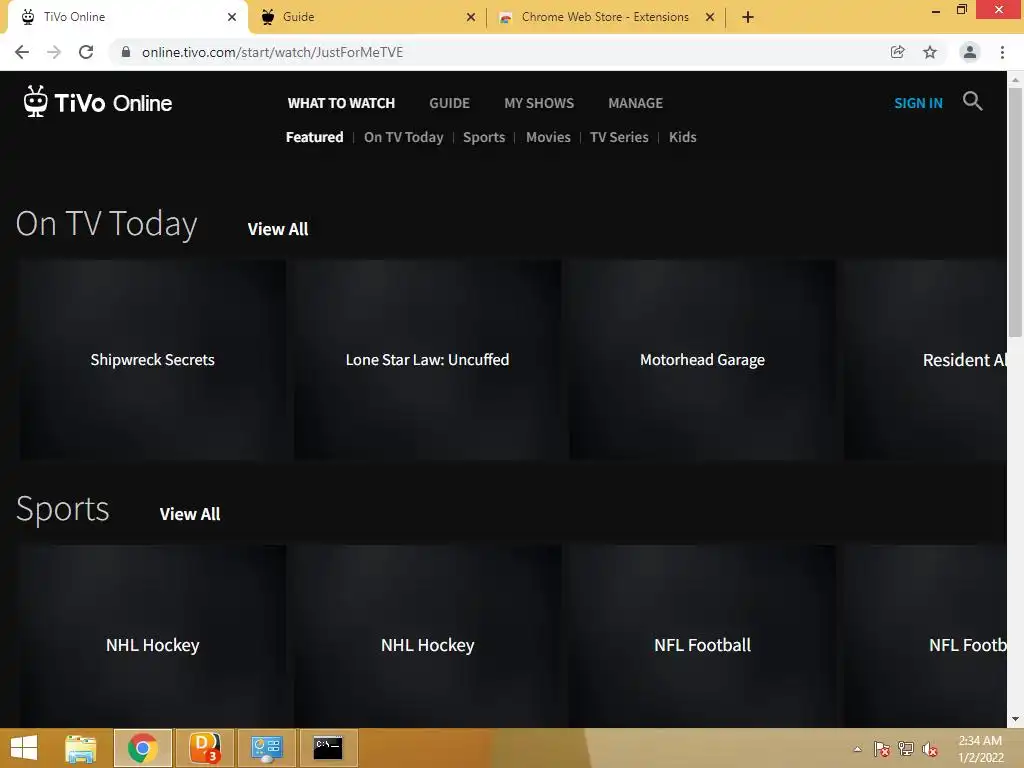Image resolution: width=1024 pixels, height=768 pixels.
Task: Select the Featured sub-tab
Action: click(x=314, y=137)
